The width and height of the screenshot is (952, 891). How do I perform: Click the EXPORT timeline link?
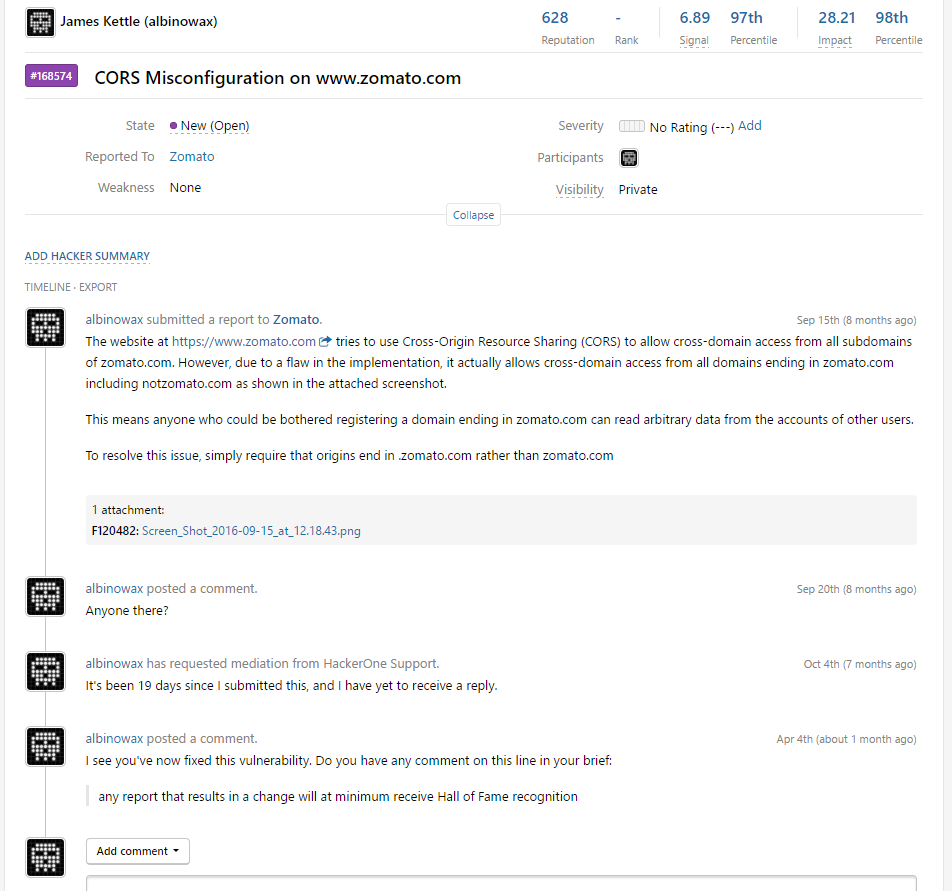point(98,287)
